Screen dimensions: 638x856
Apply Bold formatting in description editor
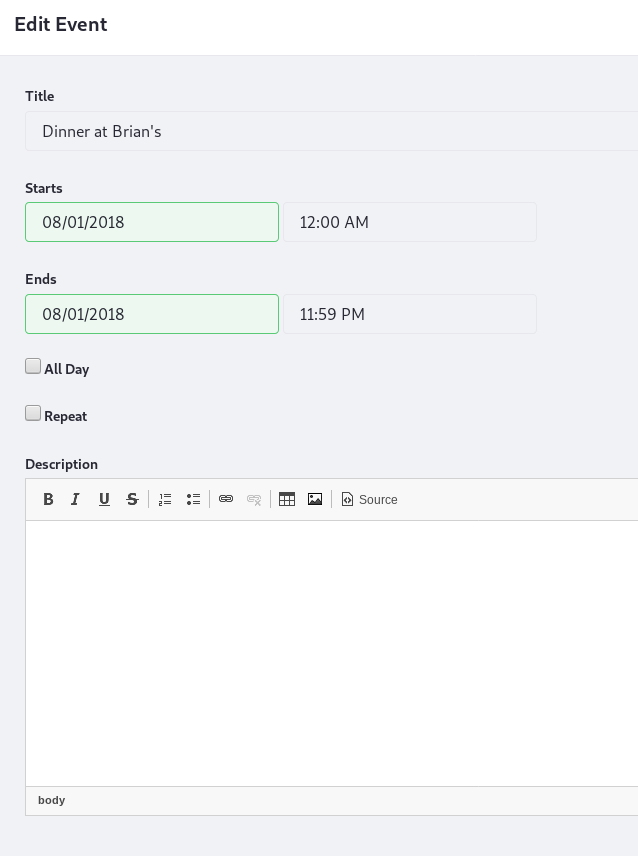48,499
